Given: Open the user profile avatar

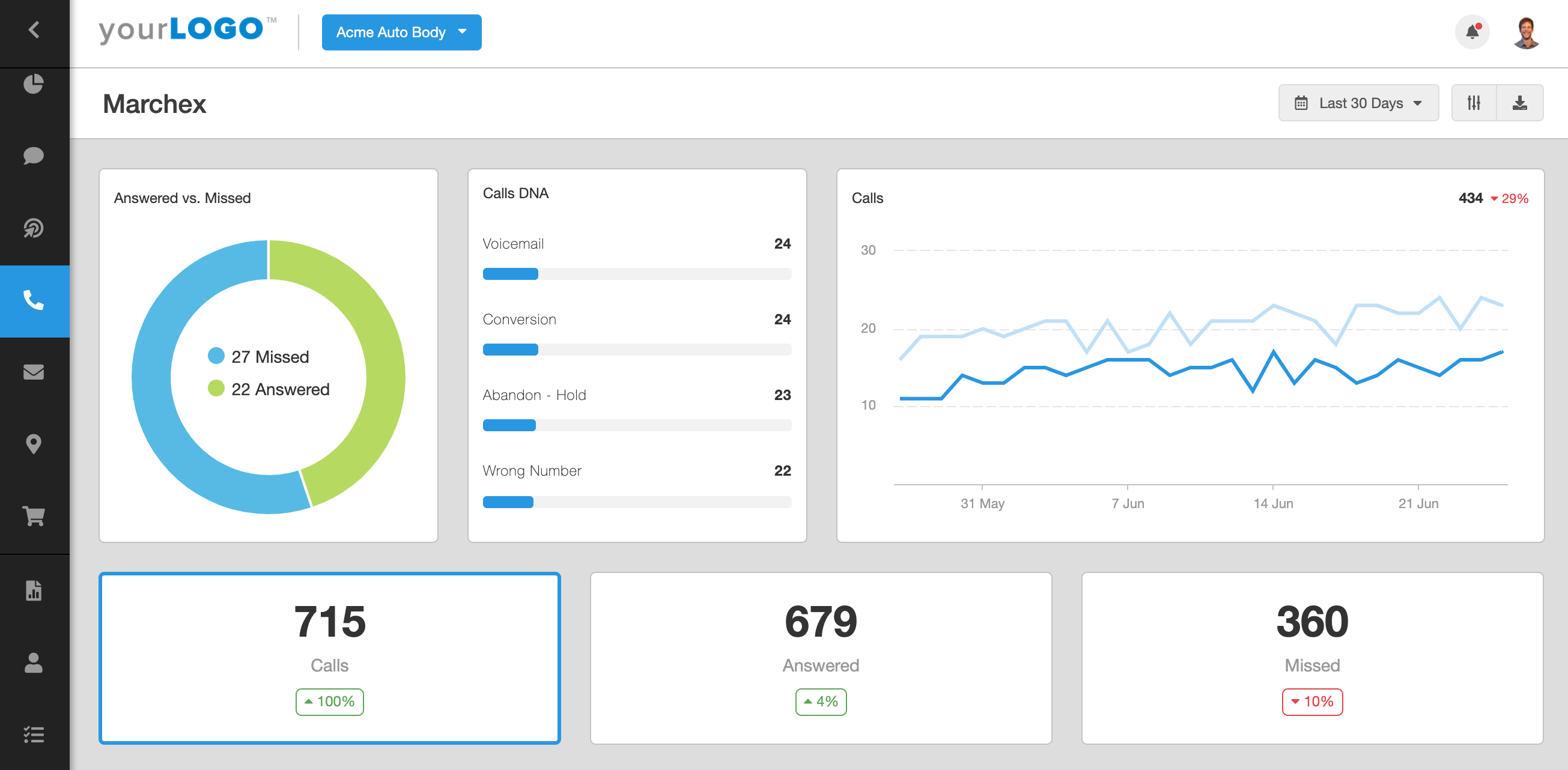Looking at the screenshot, I should tap(1526, 32).
